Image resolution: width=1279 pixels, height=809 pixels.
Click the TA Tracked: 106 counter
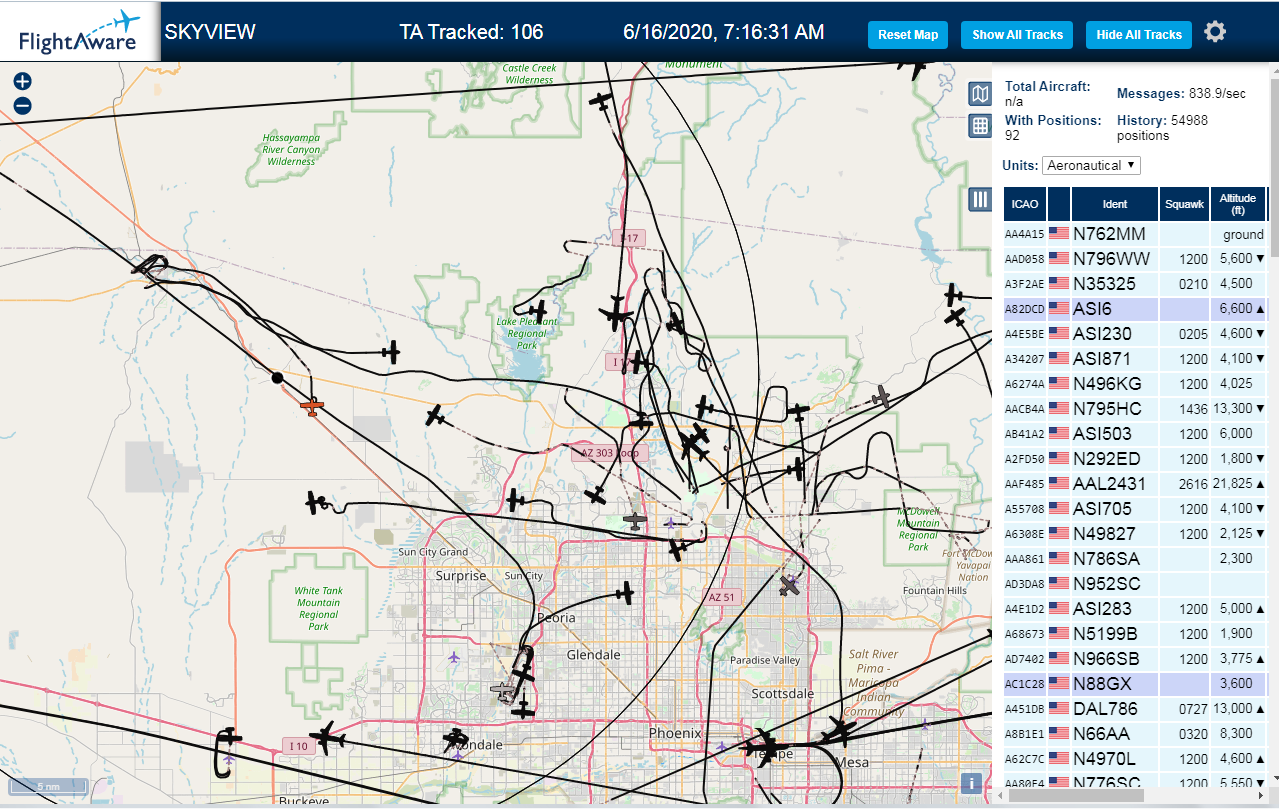[471, 32]
